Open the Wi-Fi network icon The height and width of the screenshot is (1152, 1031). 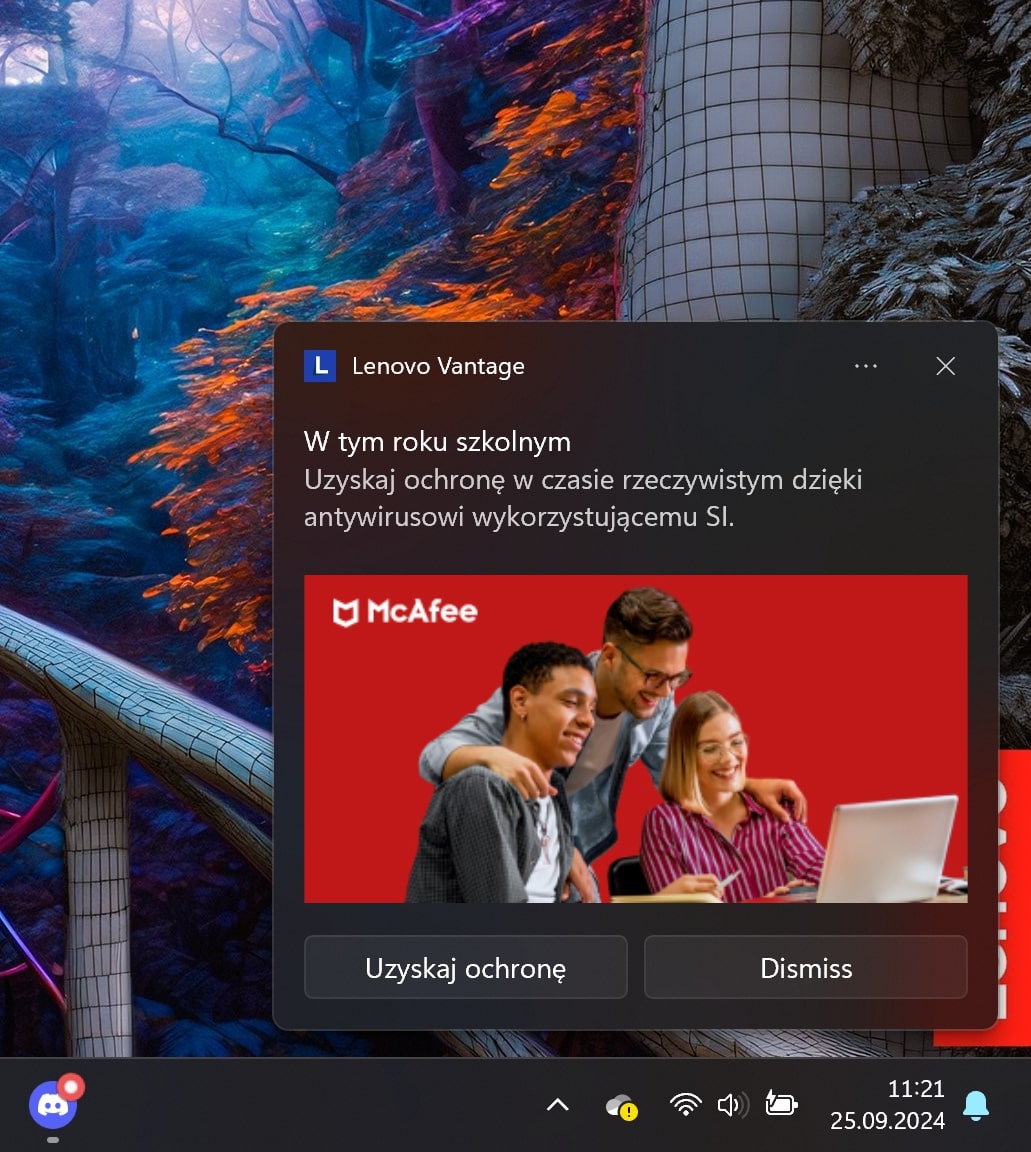685,1105
